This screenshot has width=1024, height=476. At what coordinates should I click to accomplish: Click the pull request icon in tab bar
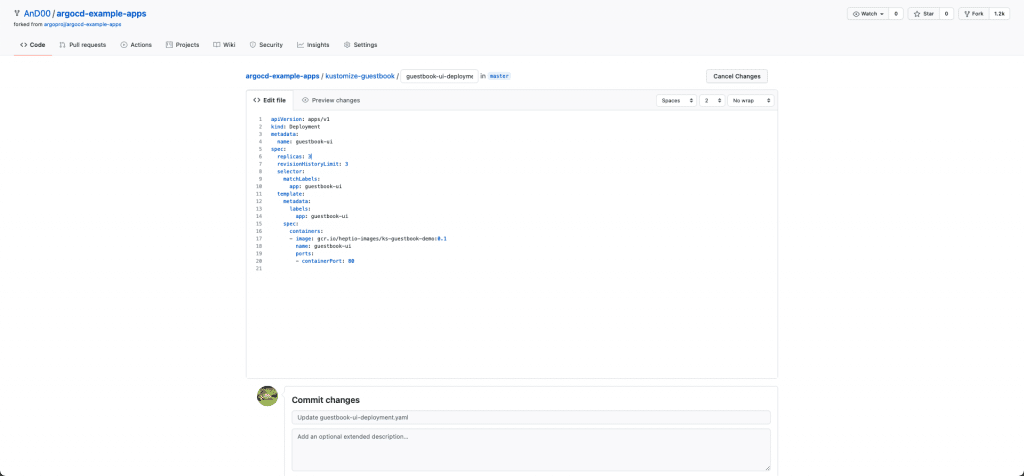pyautogui.click(x=62, y=45)
